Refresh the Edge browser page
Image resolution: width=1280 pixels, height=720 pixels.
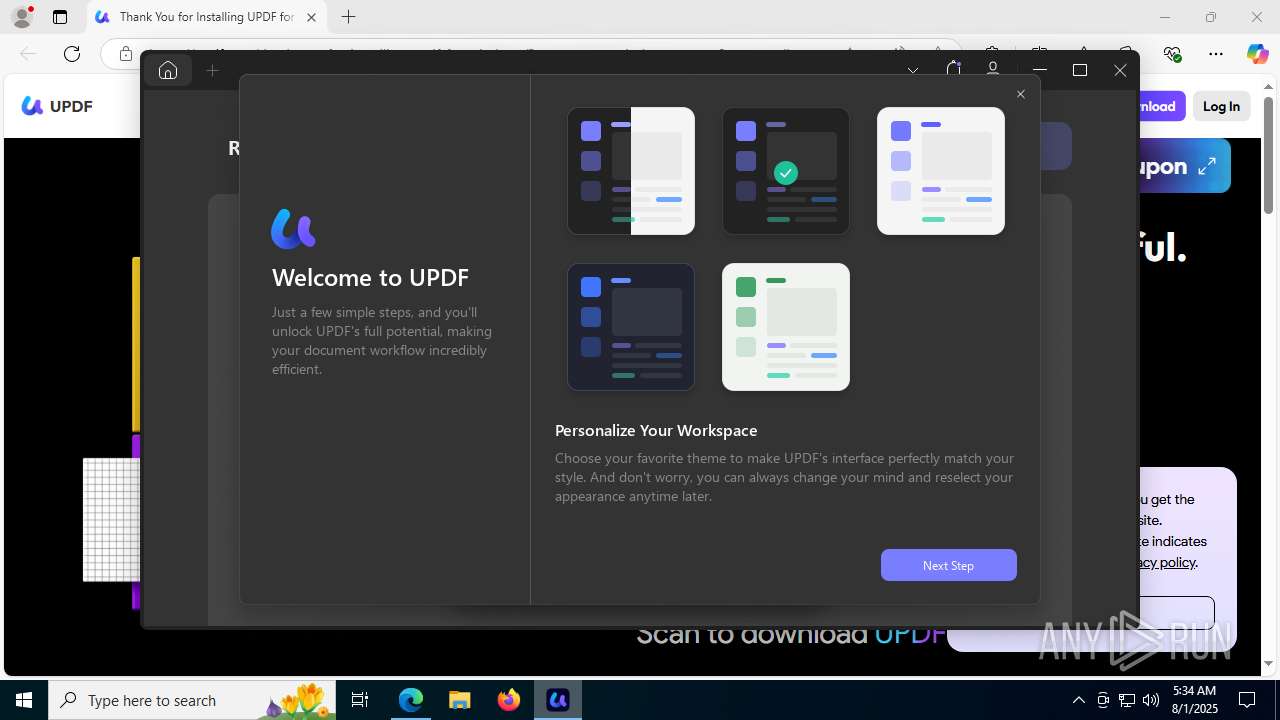72,54
